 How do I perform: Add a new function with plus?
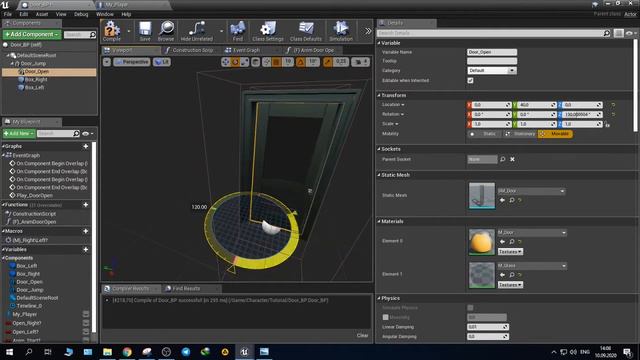[86, 204]
